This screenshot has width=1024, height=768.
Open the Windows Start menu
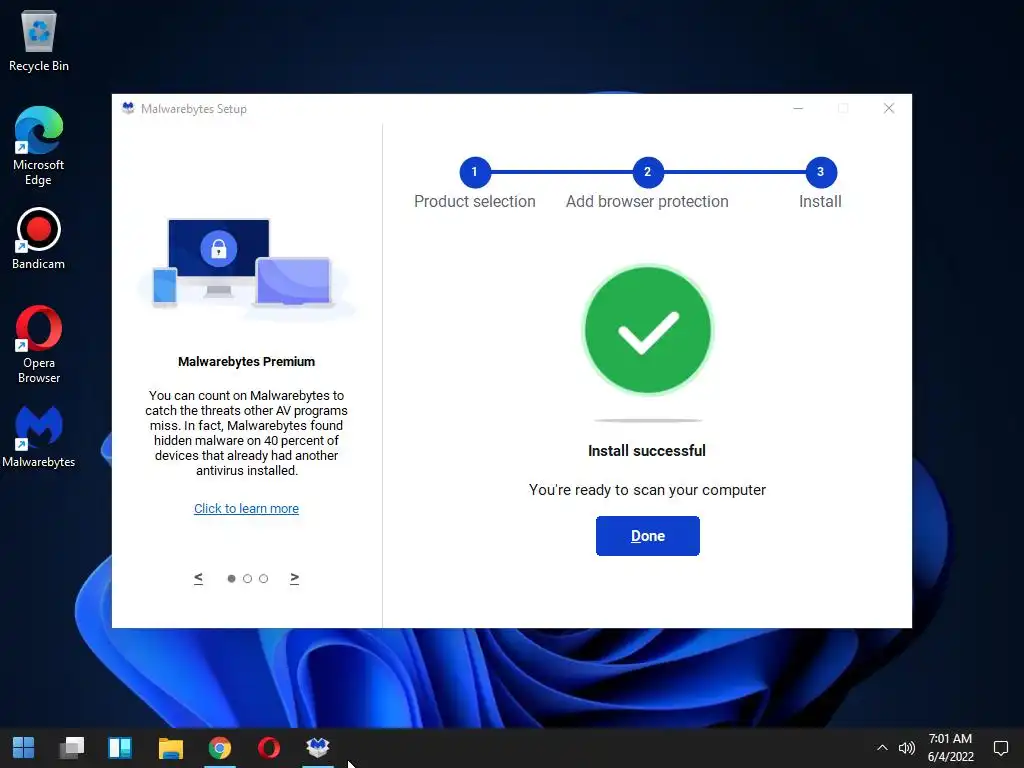pyautogui.click(x=24, y=748)
